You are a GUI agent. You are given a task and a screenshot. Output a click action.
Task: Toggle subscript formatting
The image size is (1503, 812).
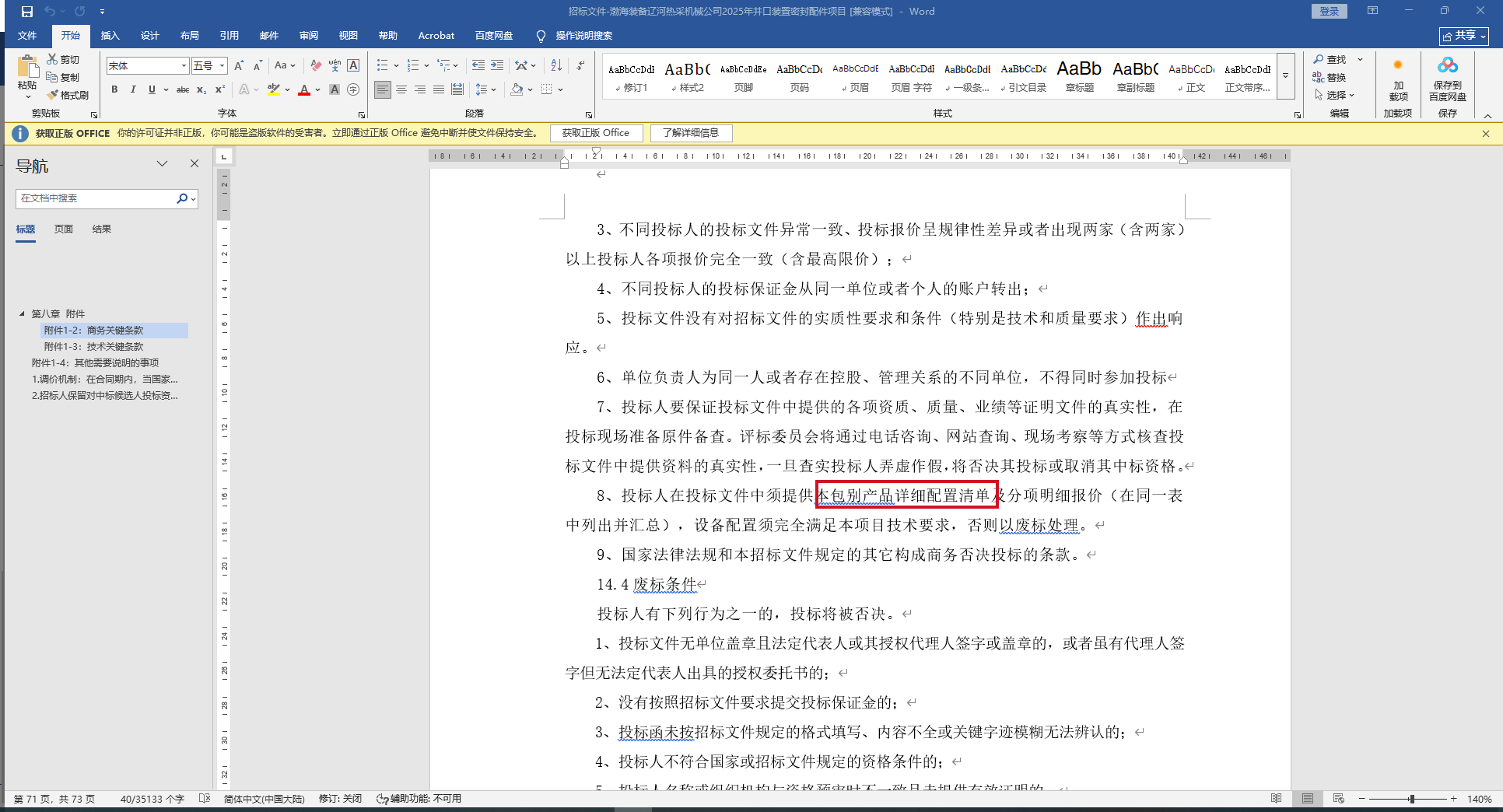pyautogui.click(x=201, y=89)
